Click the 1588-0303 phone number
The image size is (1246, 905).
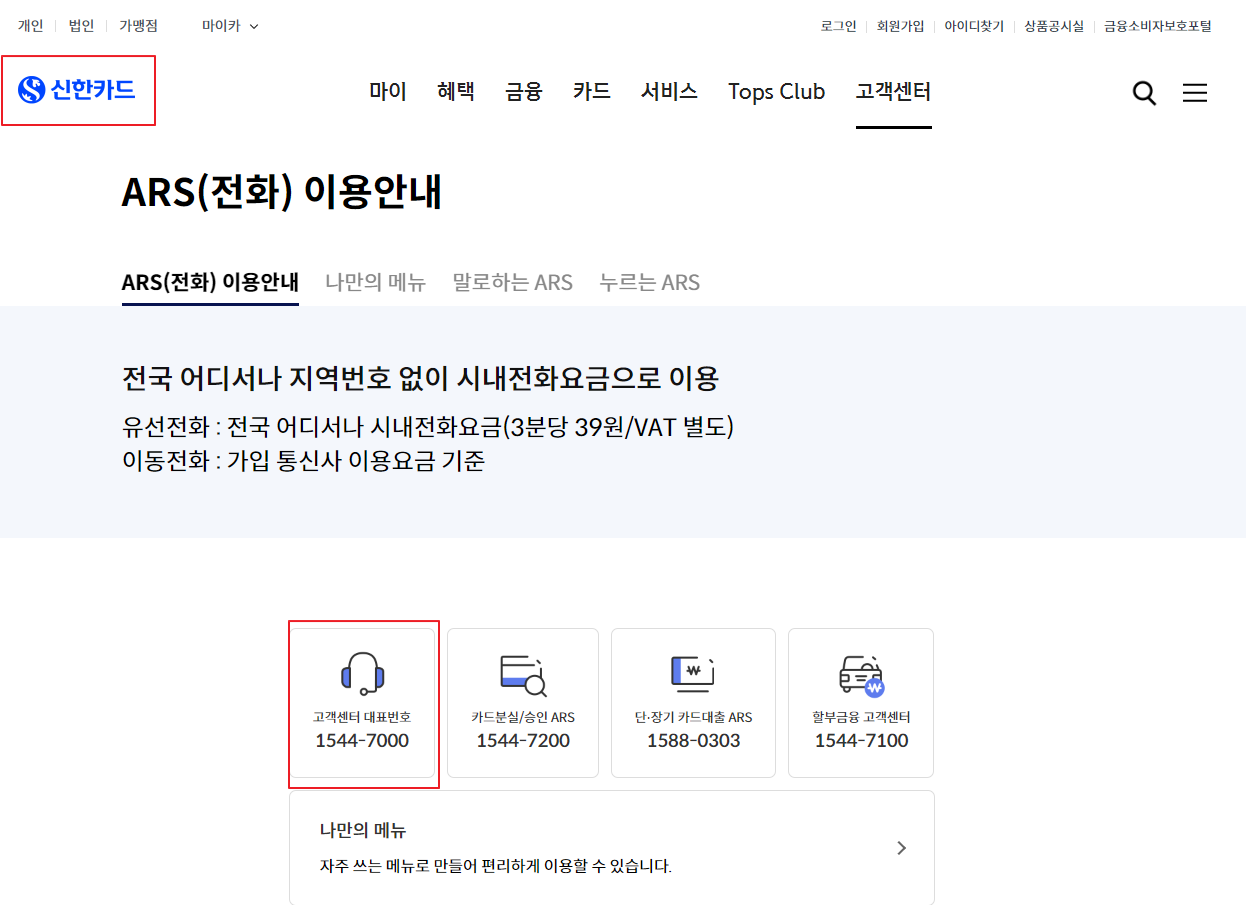click(x=693, y=741)
